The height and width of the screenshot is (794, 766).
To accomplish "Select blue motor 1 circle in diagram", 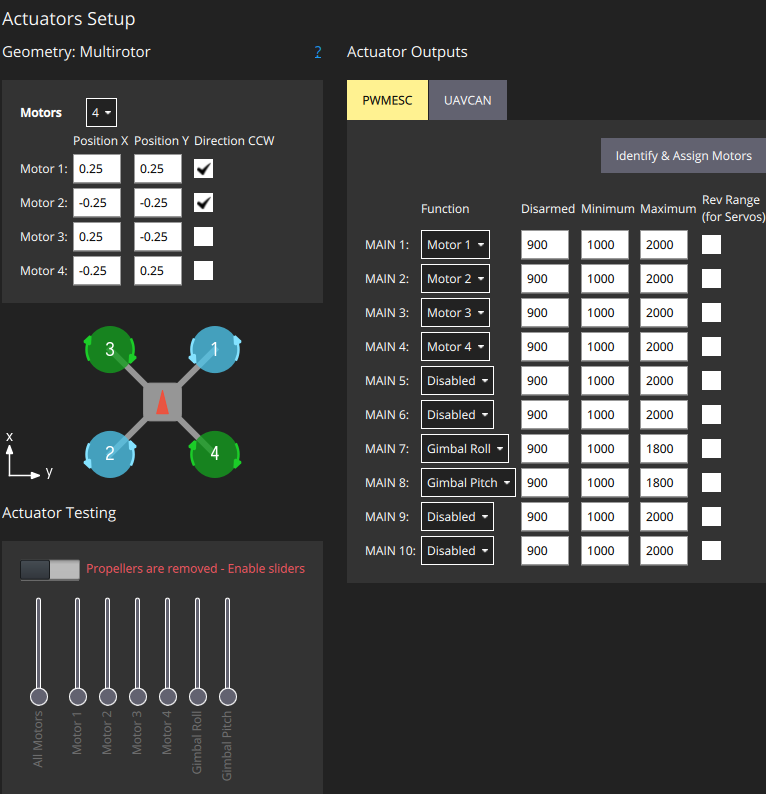I will (x=215, y=349).
